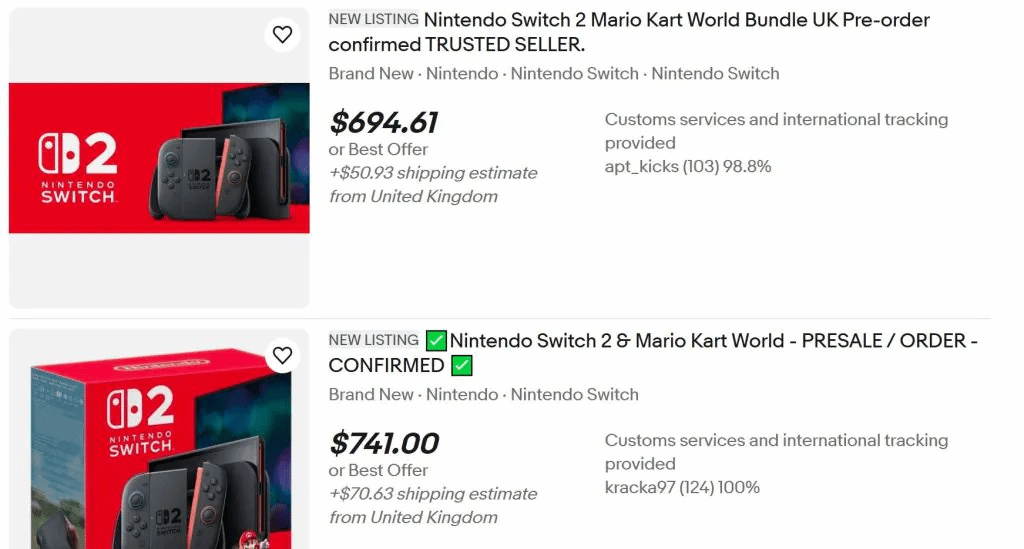1024x549 pixels.
Task: Open the Switch 2 console thumbnail of first listing
Action: tap(159, 158)
